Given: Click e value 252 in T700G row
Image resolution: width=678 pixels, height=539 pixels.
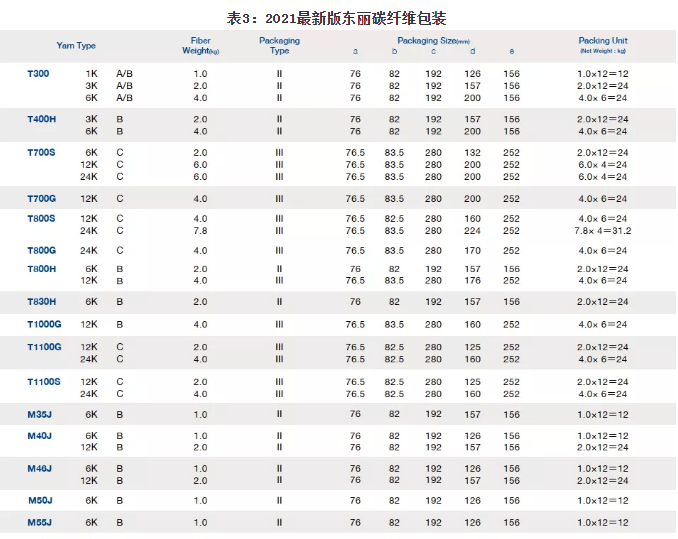Looking at the screenshot, I should [x=512, y=199].
